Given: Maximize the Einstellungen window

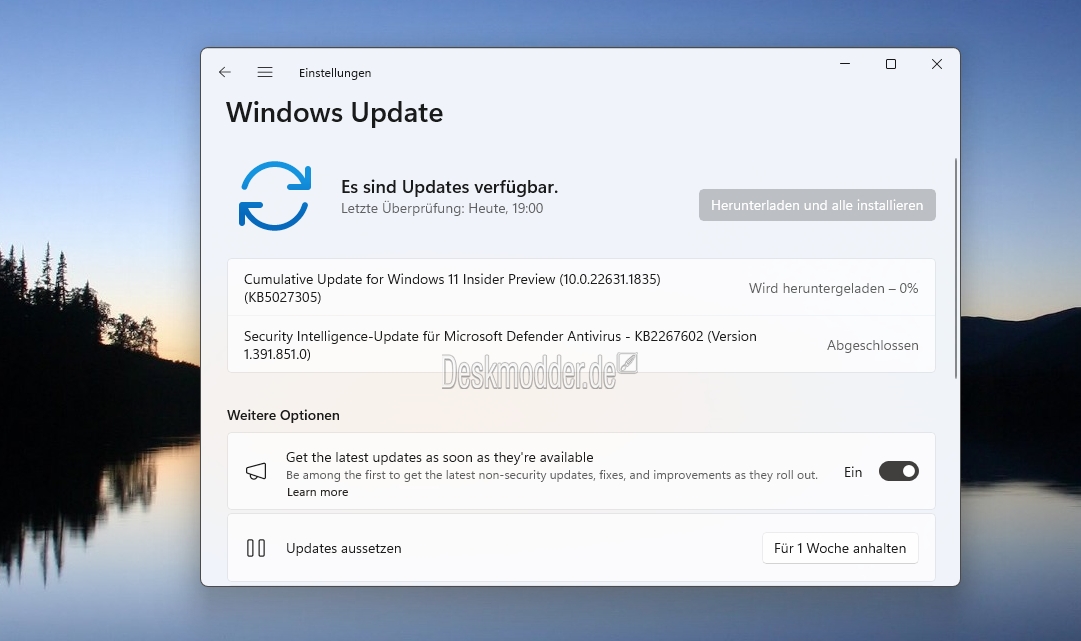Looking at the screenshot, I should point(891,64).
